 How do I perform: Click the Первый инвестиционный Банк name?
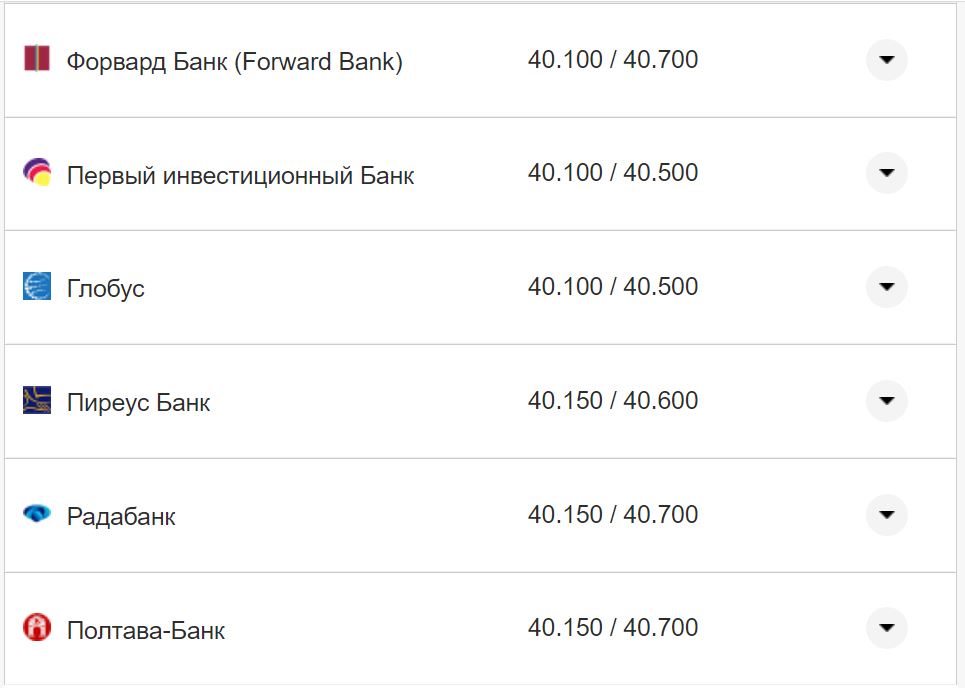240,174
